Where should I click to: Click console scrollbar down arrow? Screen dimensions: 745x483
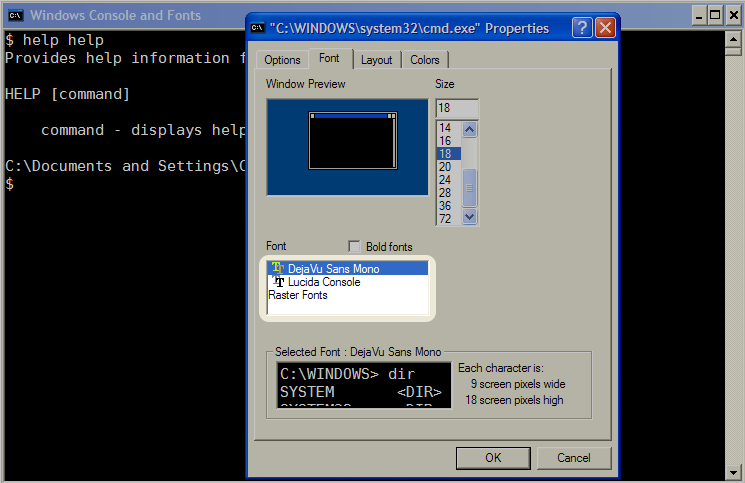733,472
